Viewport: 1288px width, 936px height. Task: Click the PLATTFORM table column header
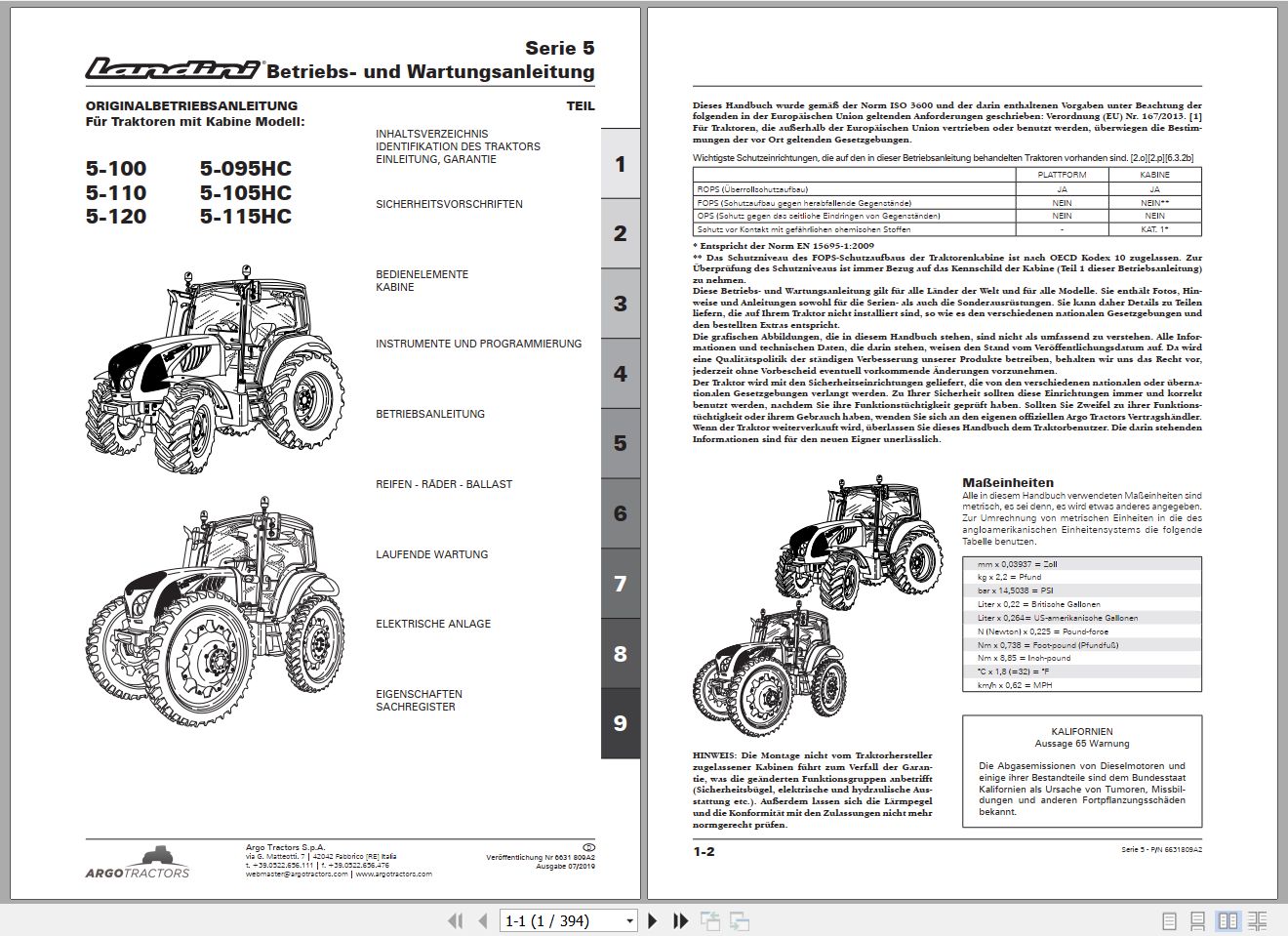pos(1062,175)
